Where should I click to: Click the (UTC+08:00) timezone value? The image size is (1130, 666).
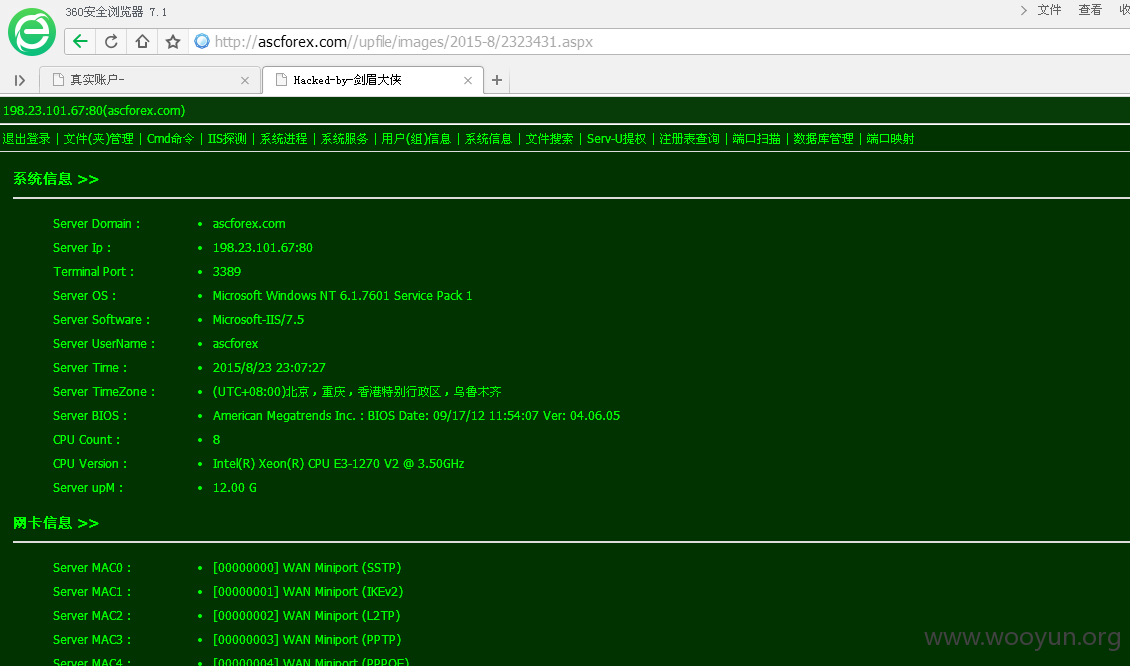(x=357, y=391)
